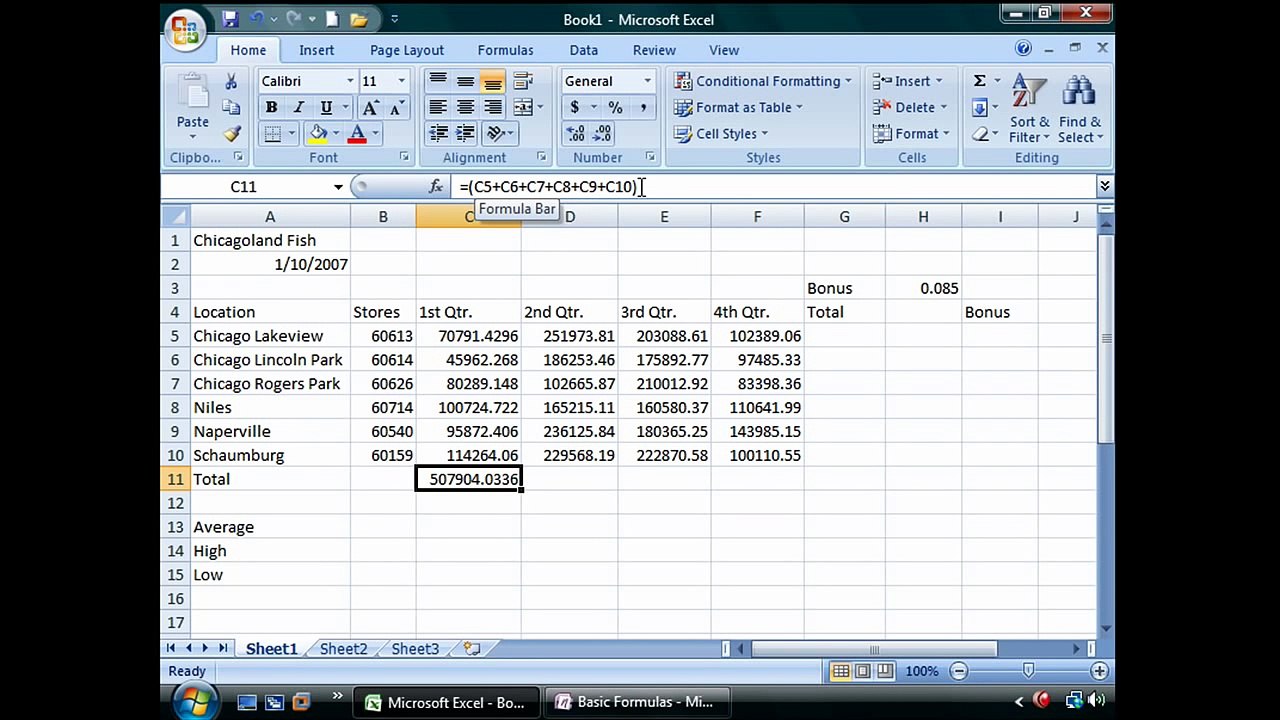Apply red font color
The height and width of the screenshot is (720, 1280).
[357, 134]
